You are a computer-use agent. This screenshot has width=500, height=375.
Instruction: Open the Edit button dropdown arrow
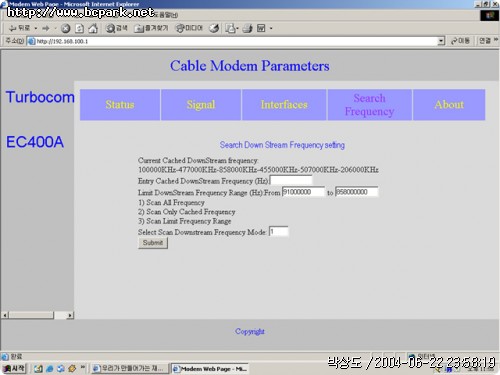tap(271, 29)
